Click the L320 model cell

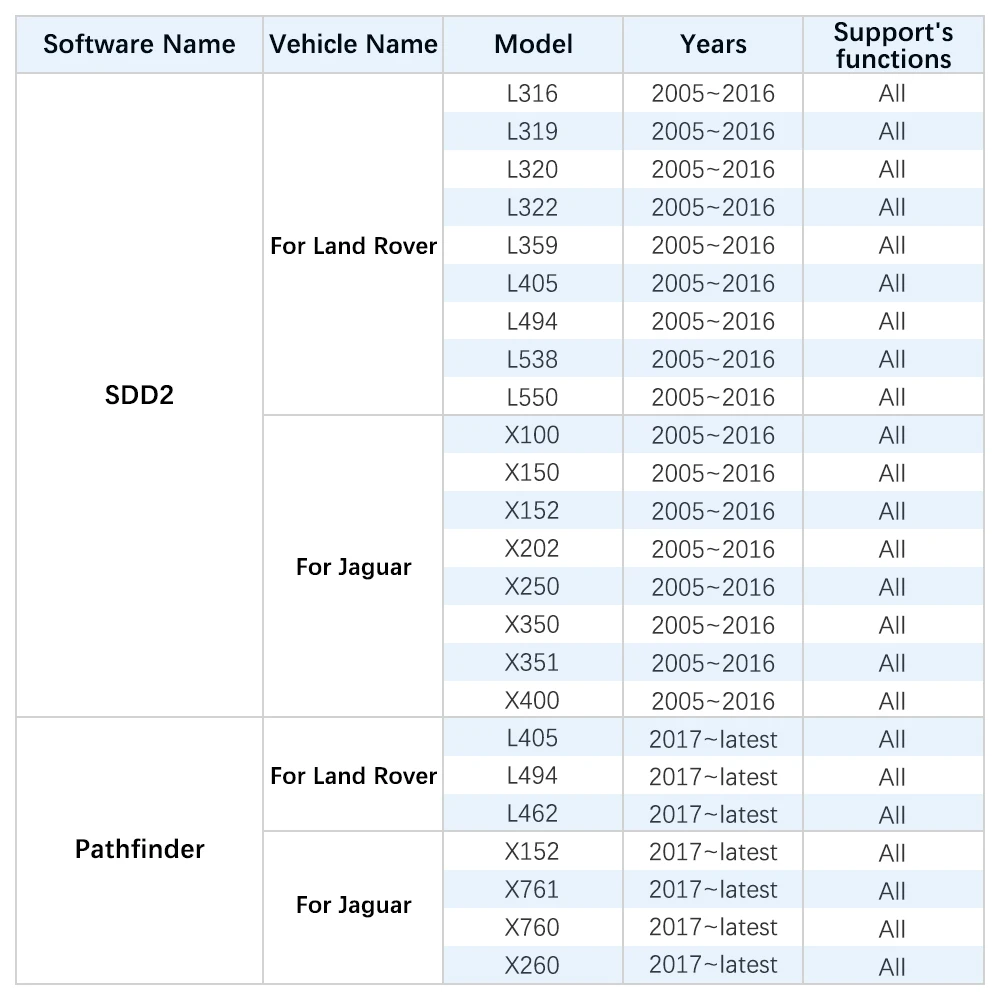[533, 169]
